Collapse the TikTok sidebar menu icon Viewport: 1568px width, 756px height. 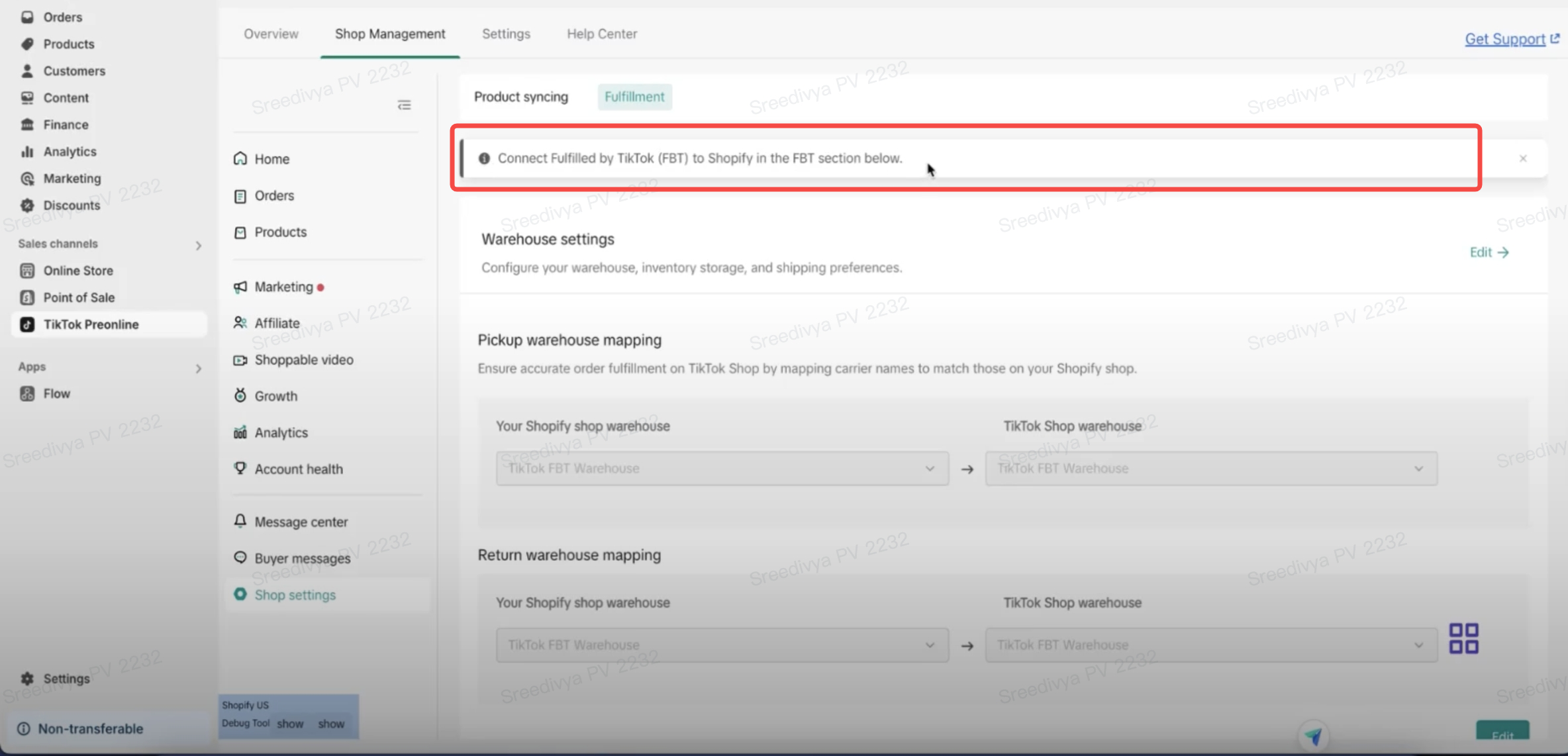(404, 105)
